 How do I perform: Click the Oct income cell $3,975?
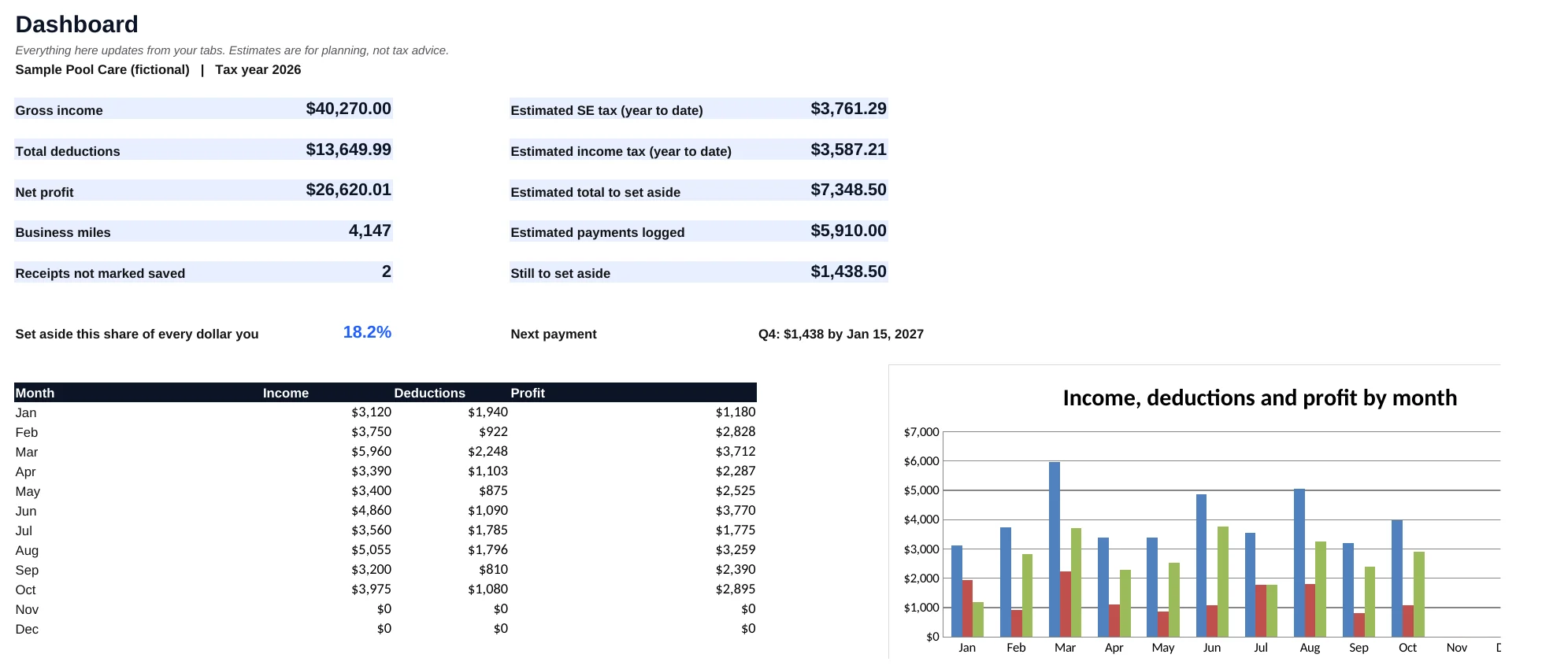tap(371, 589)
